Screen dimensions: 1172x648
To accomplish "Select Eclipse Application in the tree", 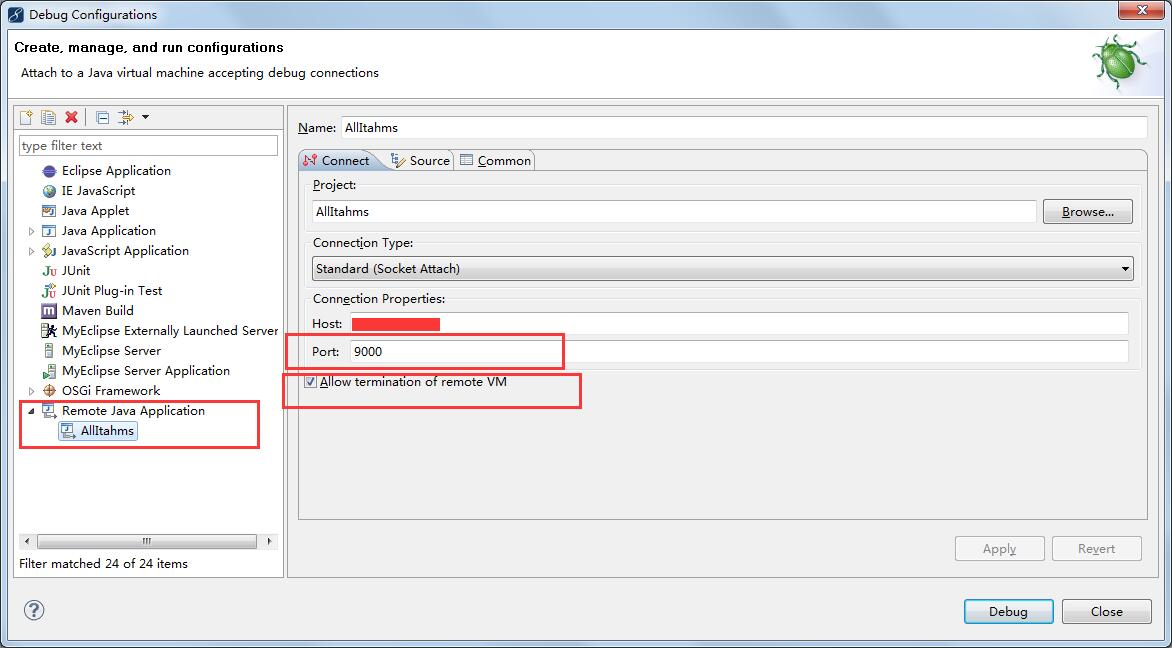I will point(116,170).
